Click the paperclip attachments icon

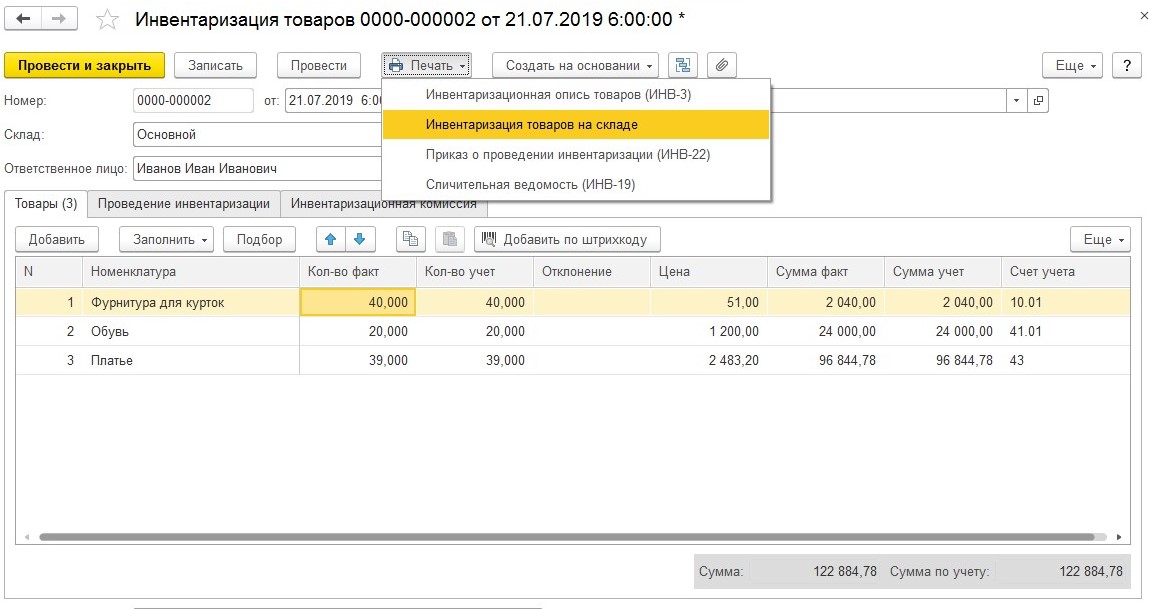pos(722,65)
